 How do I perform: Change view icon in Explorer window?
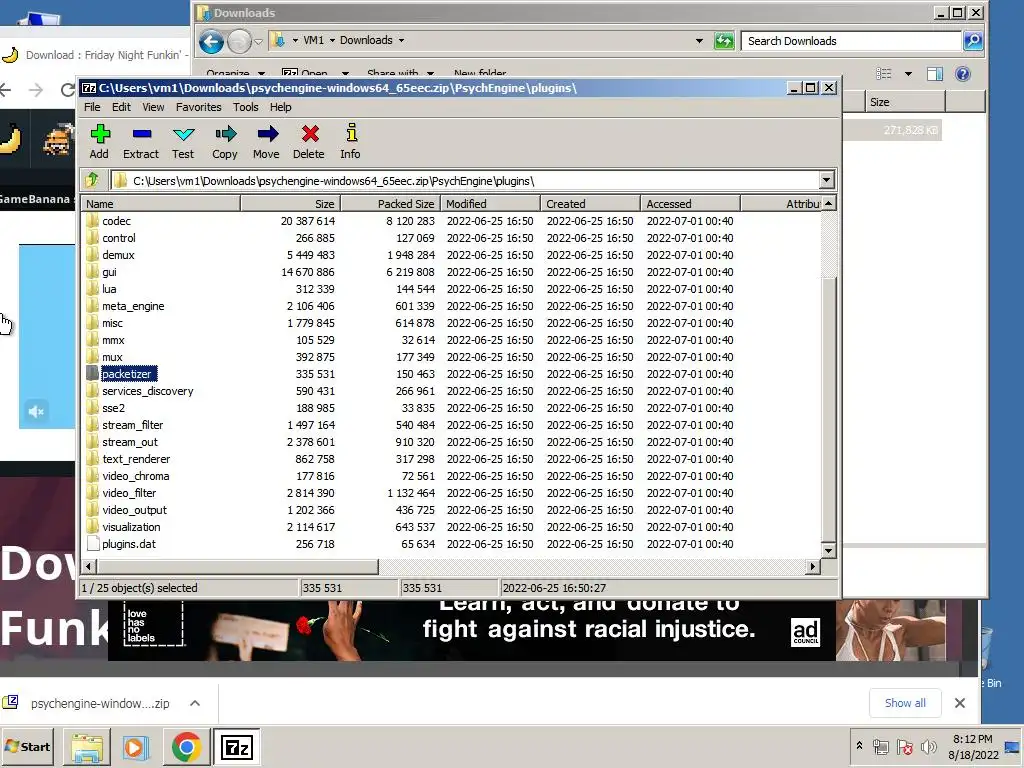[x=884, y=74]
